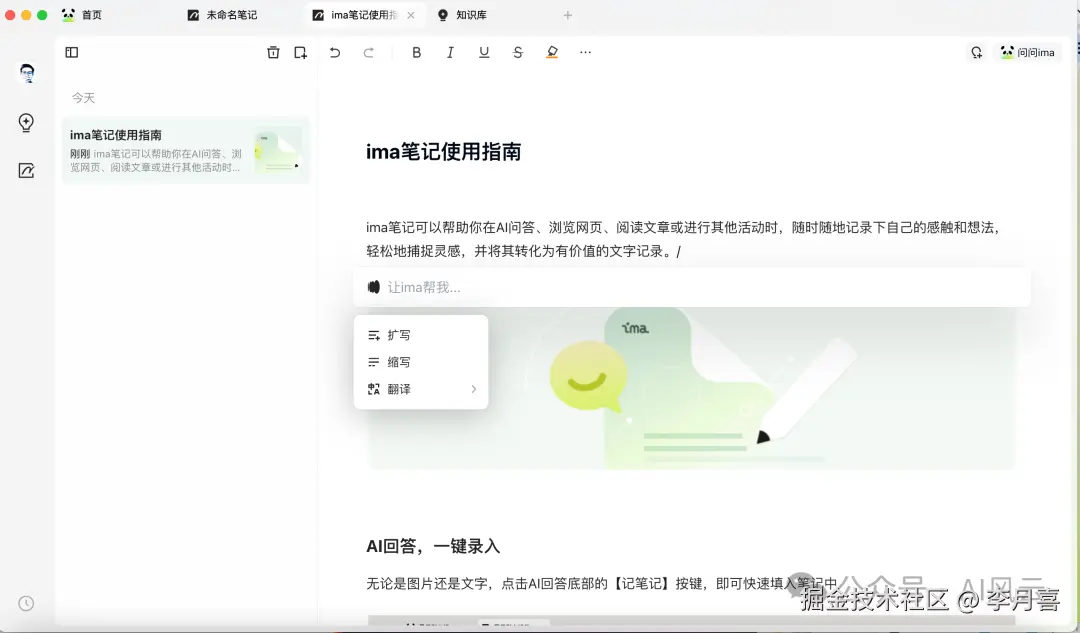Redo the last edit
1080x633 pixels.
point(368,52)
